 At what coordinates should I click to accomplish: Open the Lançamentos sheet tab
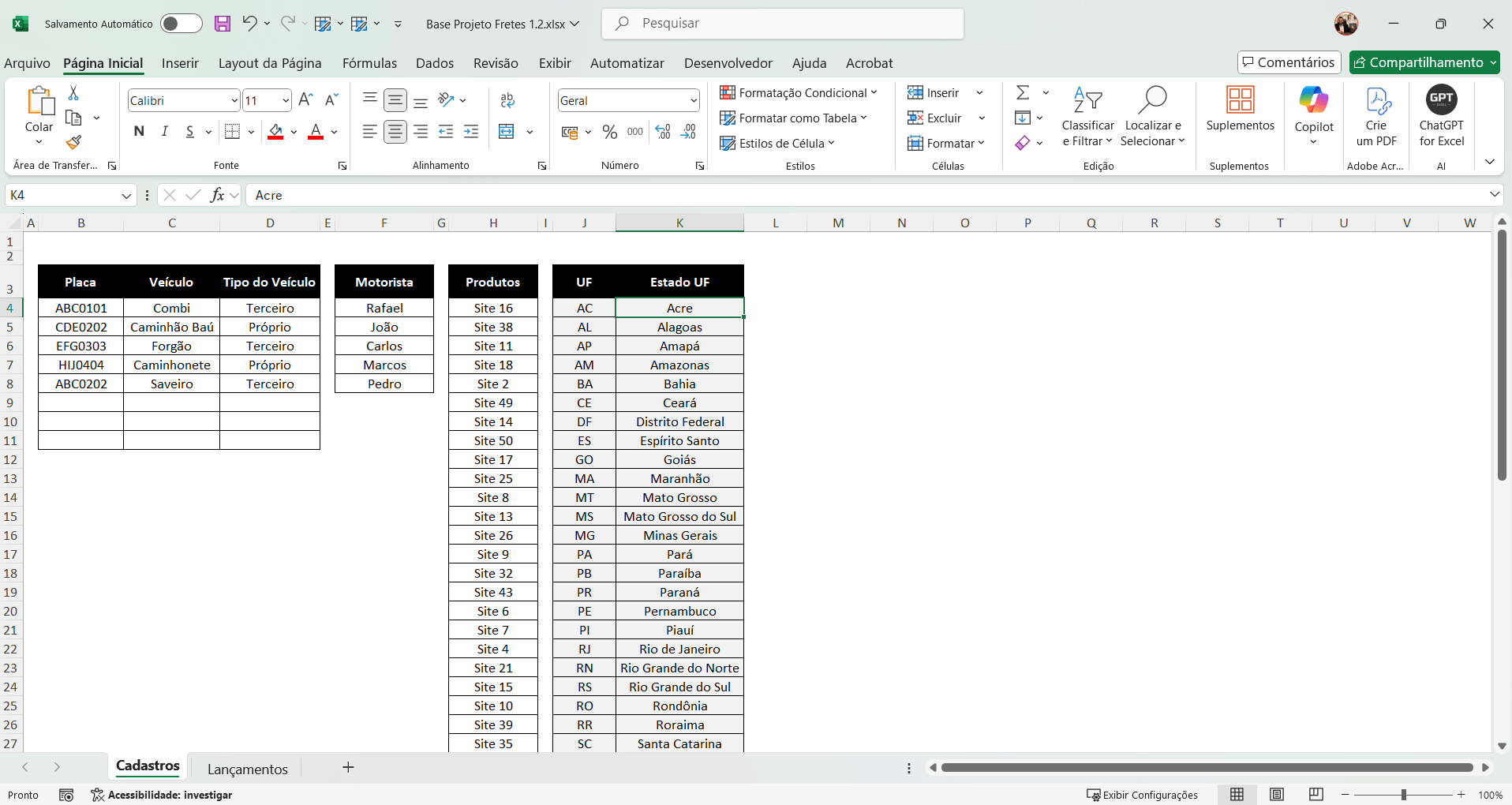click(x=247, y=767)
